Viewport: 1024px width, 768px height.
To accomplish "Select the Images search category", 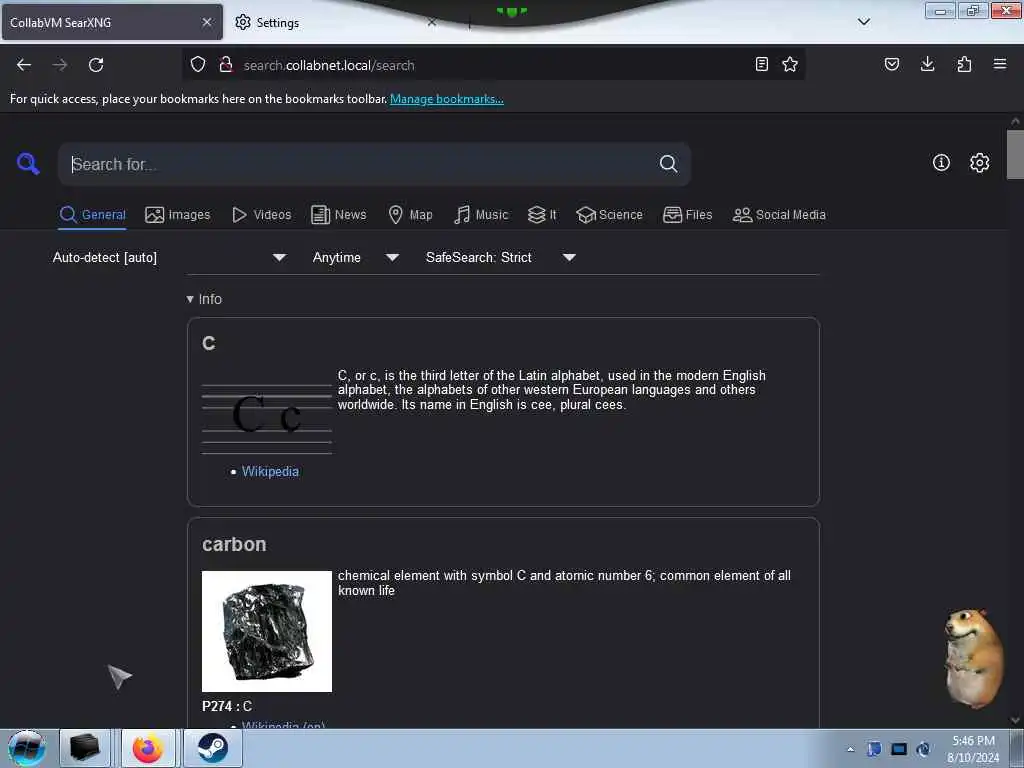I will 178,215.
